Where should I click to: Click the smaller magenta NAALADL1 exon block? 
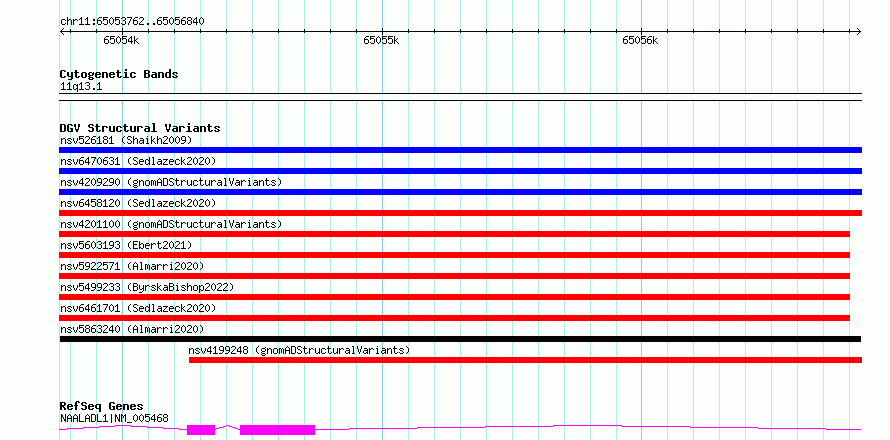click(201, 430)
